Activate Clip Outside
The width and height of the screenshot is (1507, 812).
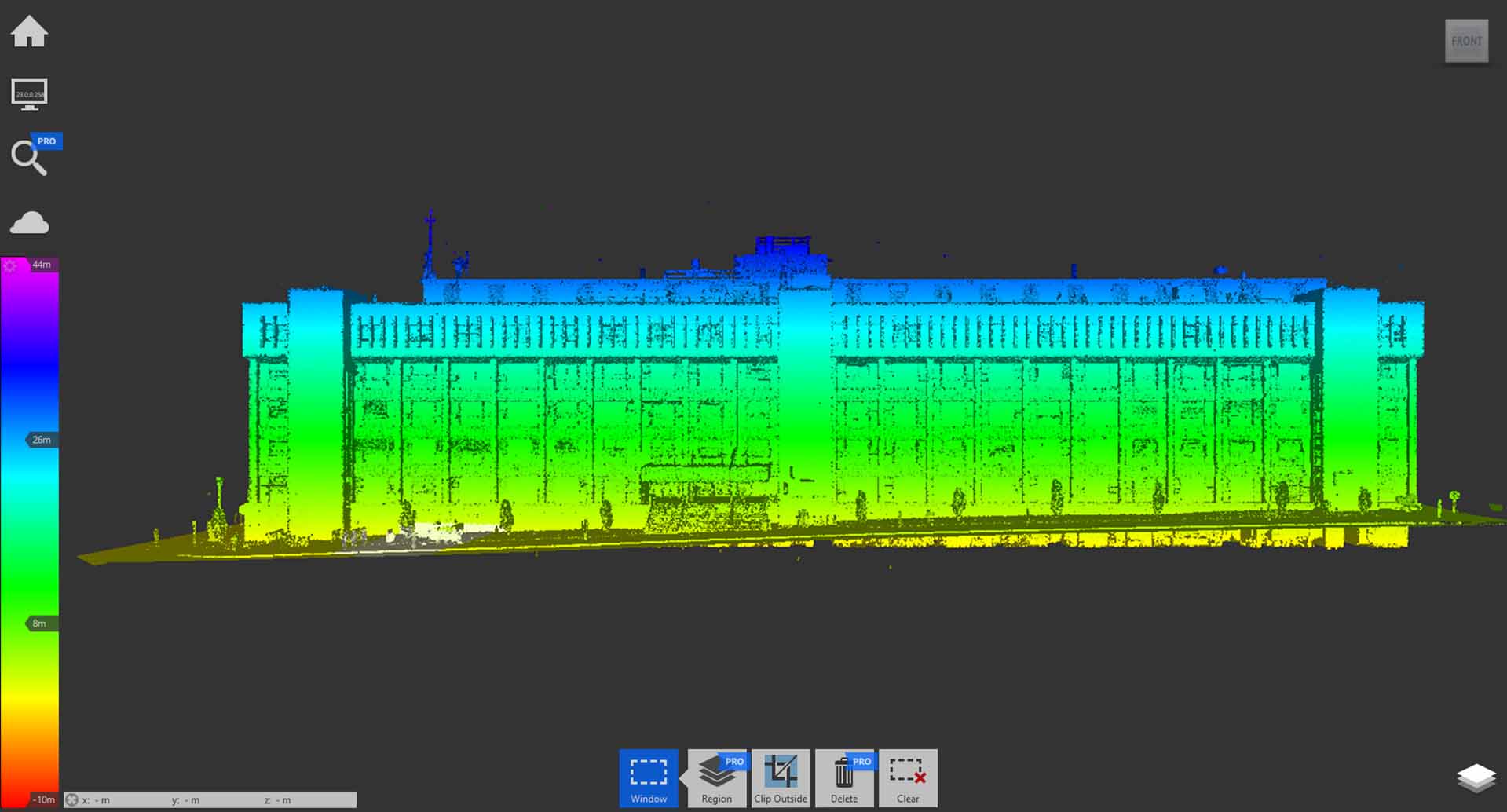tap(780, 777)
